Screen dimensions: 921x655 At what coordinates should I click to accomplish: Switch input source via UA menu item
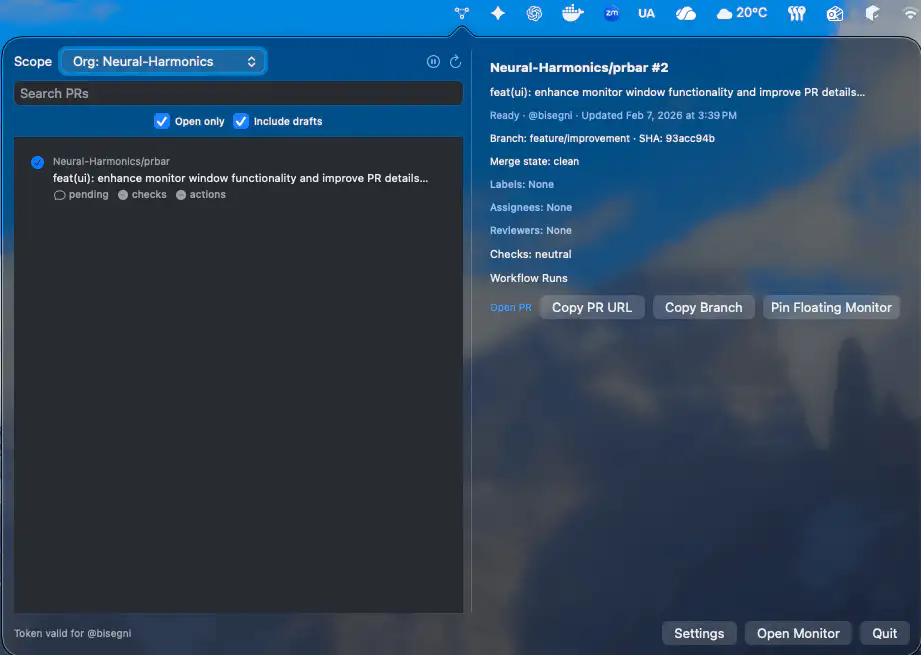(x=646, y=13)
